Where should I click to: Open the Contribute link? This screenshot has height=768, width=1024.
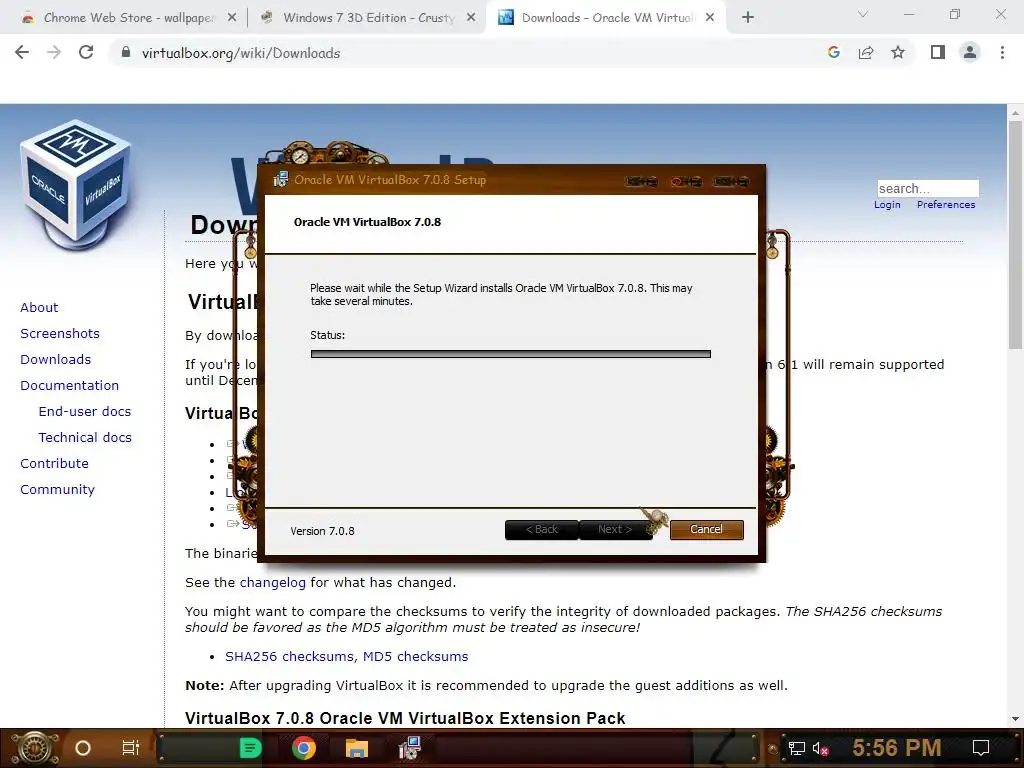54,464
